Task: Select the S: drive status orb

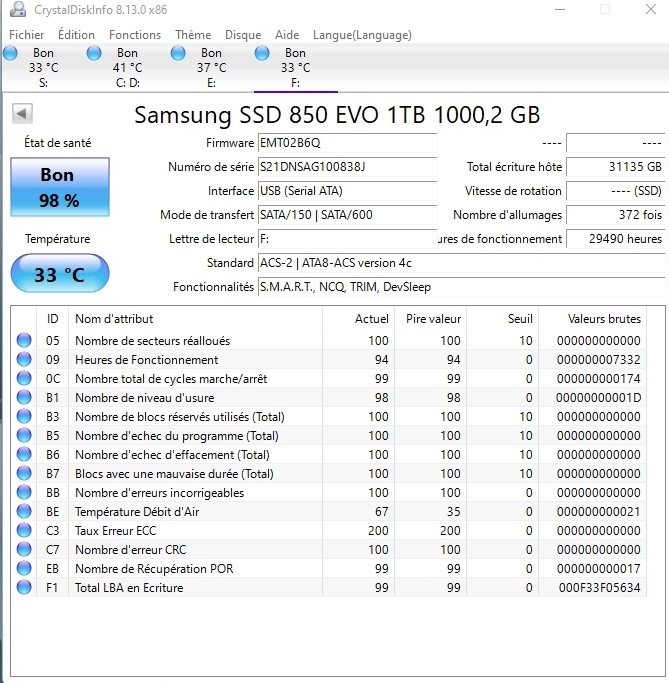Action: (10, 53)
